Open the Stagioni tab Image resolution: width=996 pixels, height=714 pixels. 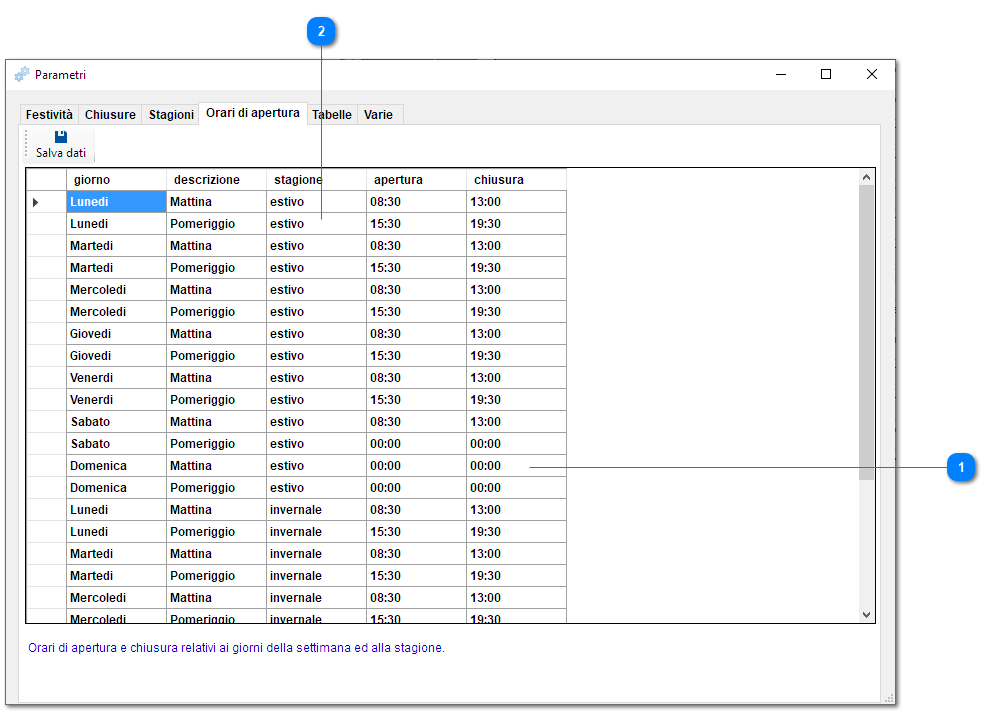point(171,114)
